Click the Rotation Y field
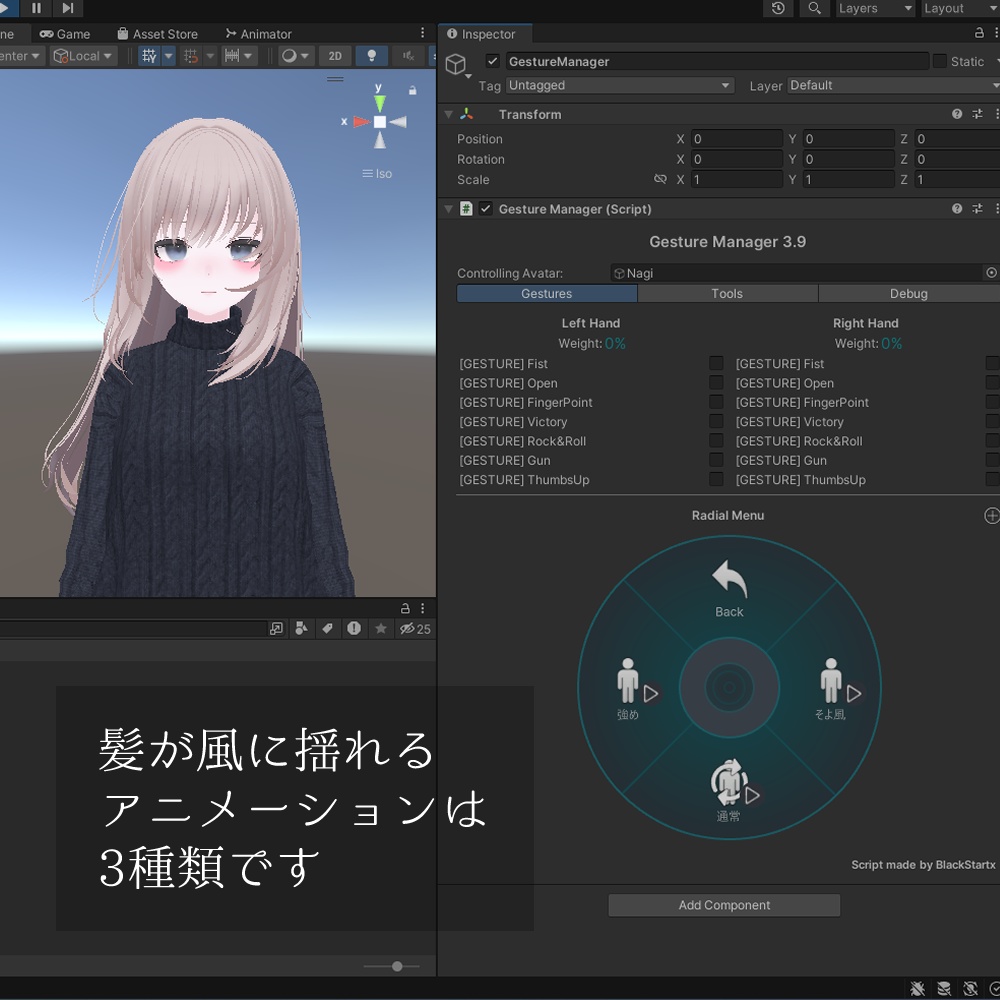Image resolution: width=1000 pixels, height=1000 pixels. pos(848,159)
